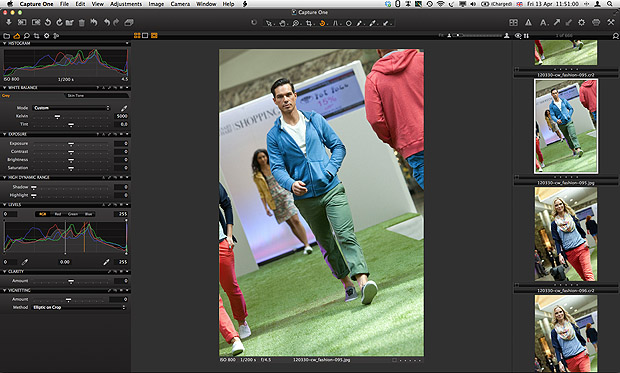Select the Zoom loupe tool
The height and width of the screenshot is (373, 620).
[x=296, y=23]
